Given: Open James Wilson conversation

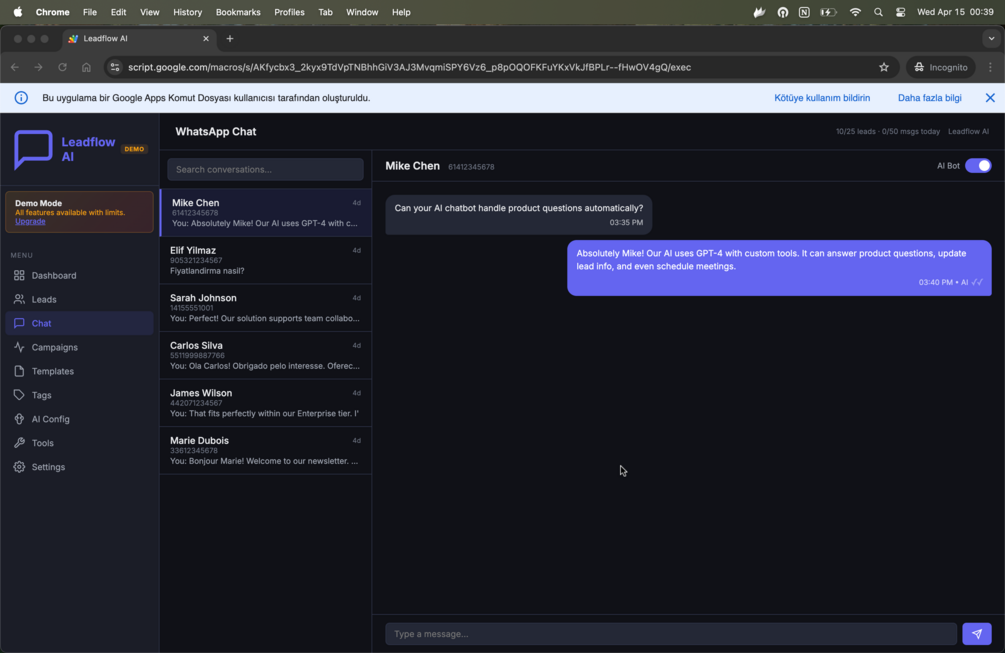Looking at the screenshot, I should point(266,403).
